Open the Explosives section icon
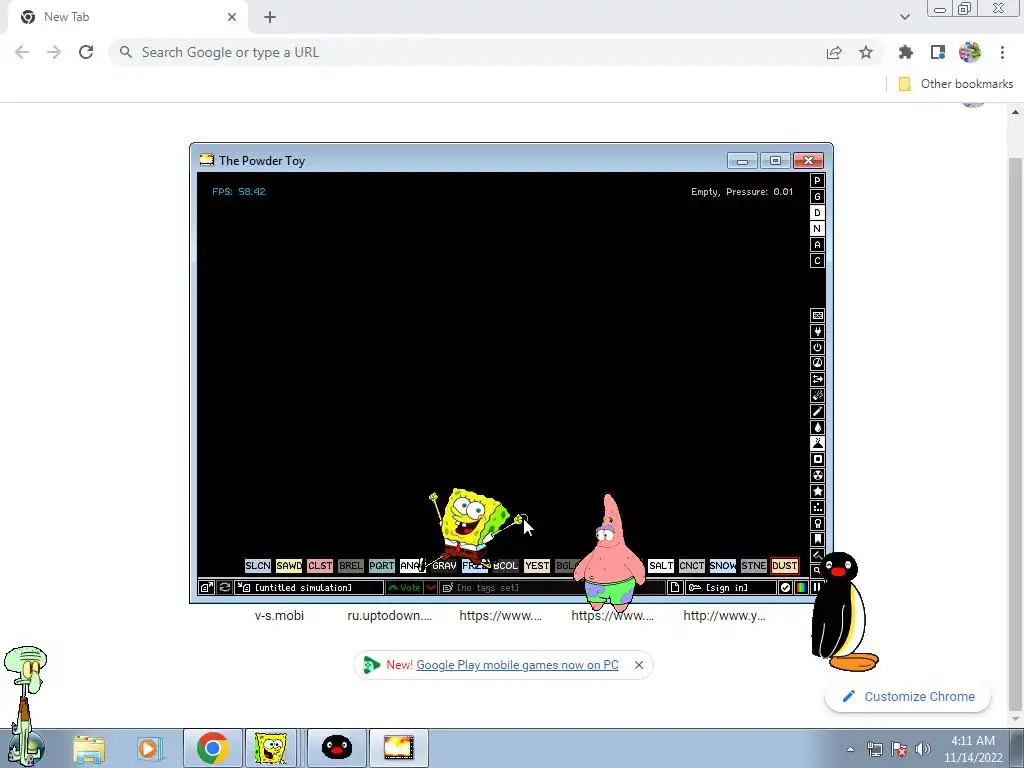Screen dimensions: 1024x768 817,395
